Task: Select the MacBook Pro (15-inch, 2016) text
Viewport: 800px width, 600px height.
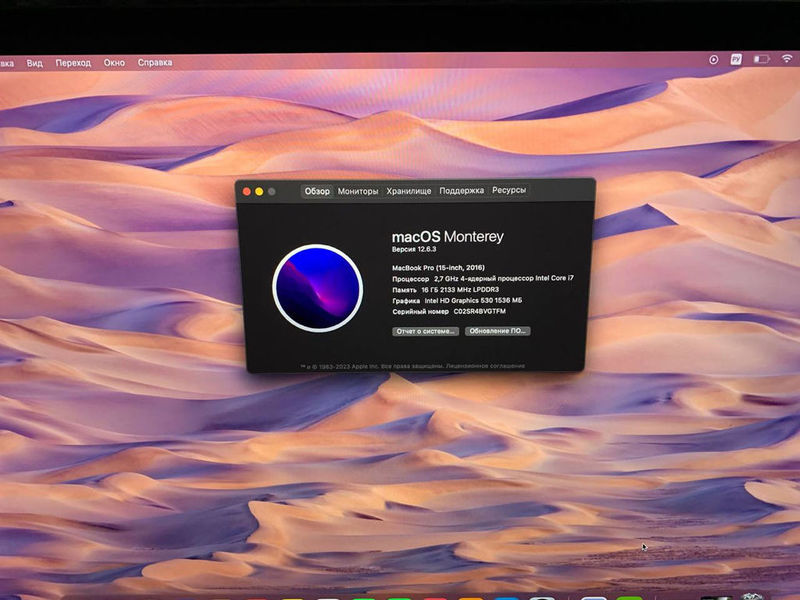Action: tap(438, 268)
